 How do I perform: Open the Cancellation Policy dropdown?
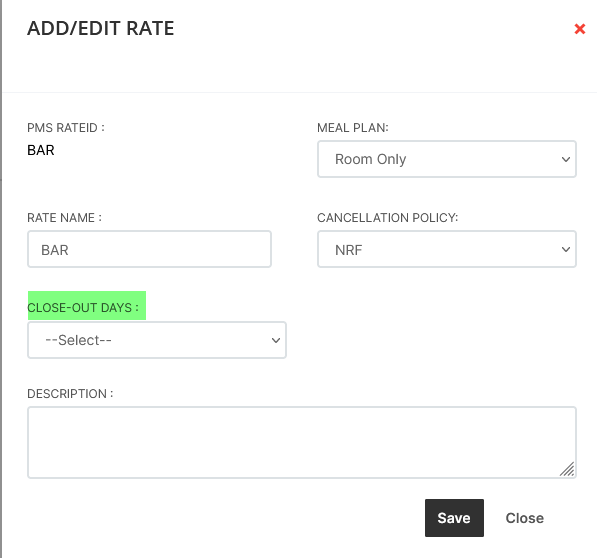447,249
